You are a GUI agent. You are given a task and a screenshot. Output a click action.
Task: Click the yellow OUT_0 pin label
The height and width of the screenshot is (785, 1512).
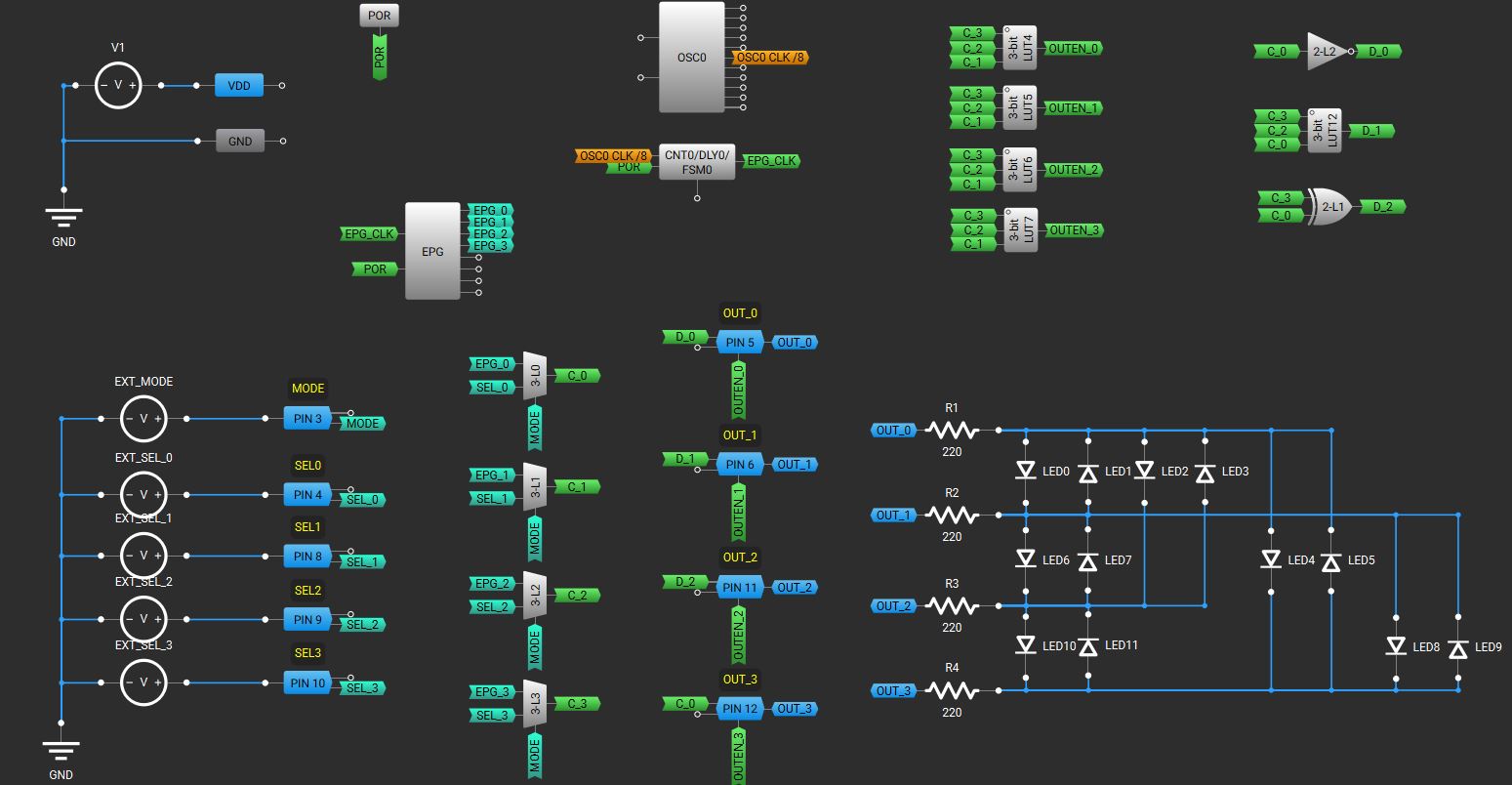pyautogui.click(x=740, y=313)
